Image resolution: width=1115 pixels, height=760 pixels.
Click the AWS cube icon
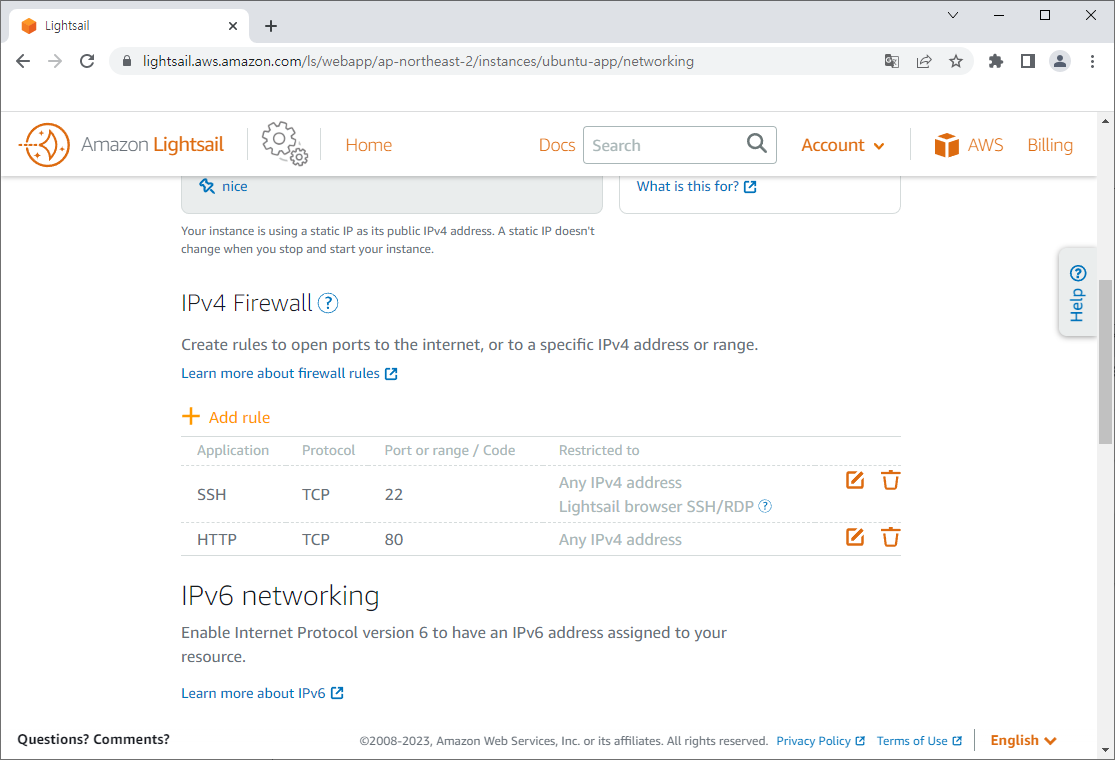click(x=947, y=144)
